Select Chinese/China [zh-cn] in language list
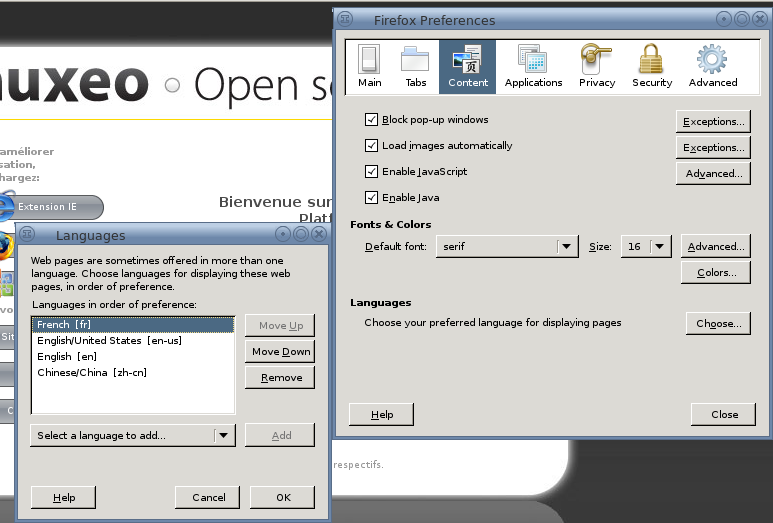Image resolution: width=773 pixels, height=523 pixels. [x=133, y=372]
